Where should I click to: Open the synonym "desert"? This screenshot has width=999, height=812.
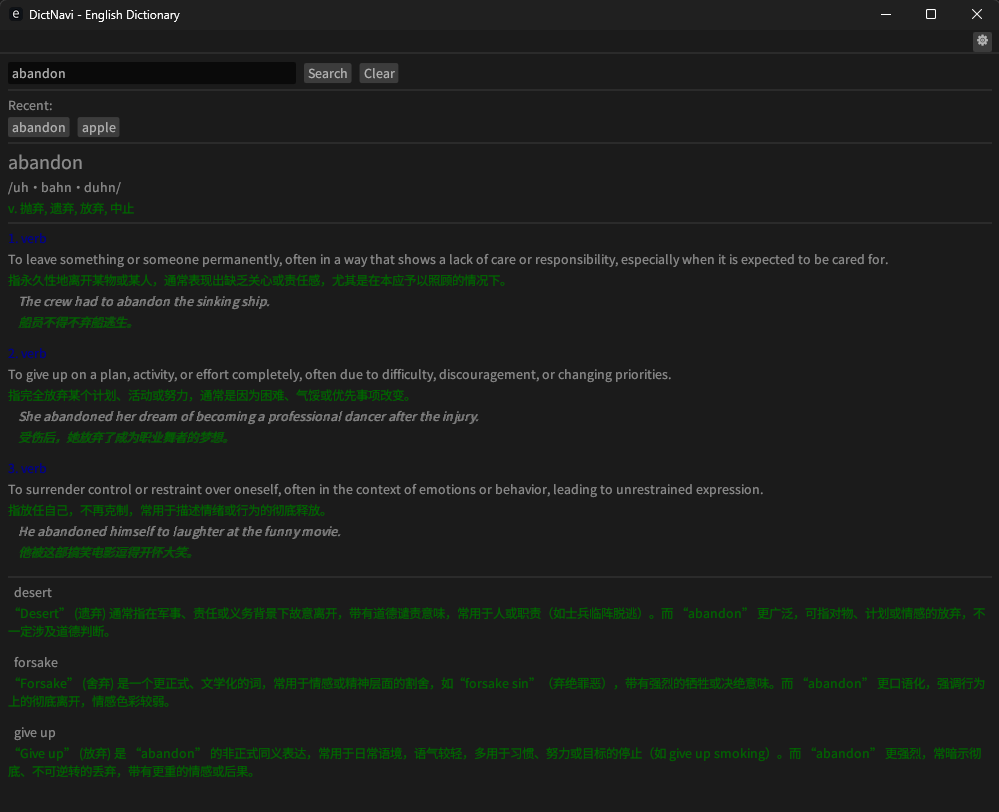click(33, 593)
